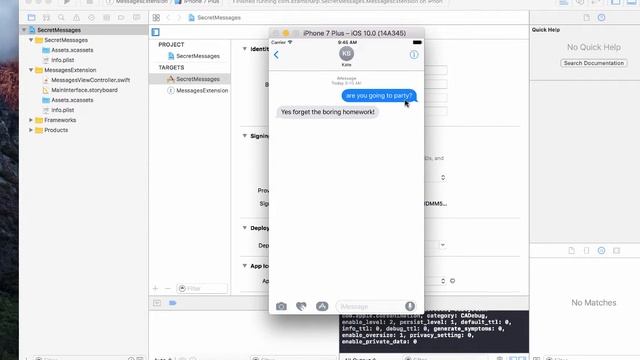Open the Issue navigator warning icon
Viewport: 640px width, 360px height.
(x=76, y=18)
